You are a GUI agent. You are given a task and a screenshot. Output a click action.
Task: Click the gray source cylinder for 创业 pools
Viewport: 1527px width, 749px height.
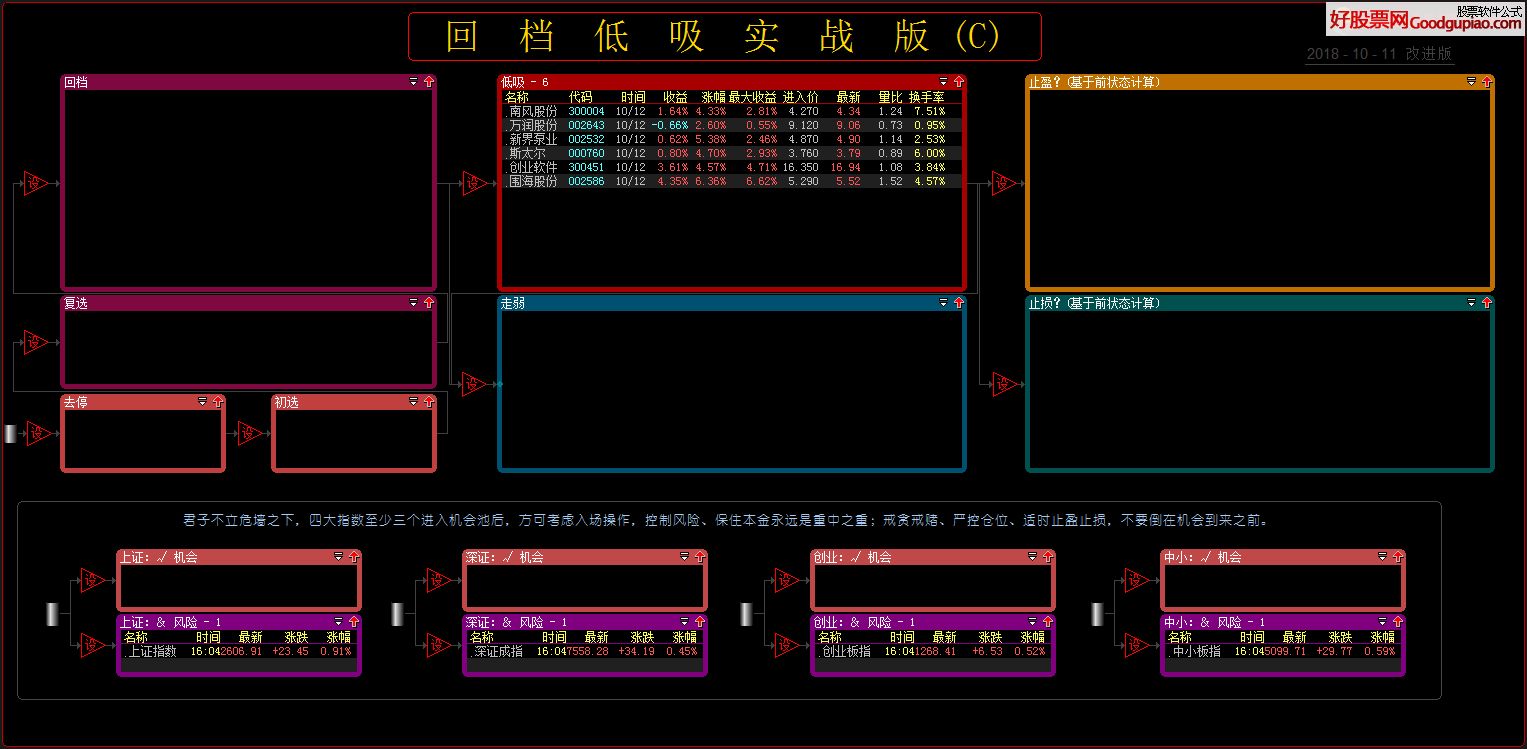(746, 613)
